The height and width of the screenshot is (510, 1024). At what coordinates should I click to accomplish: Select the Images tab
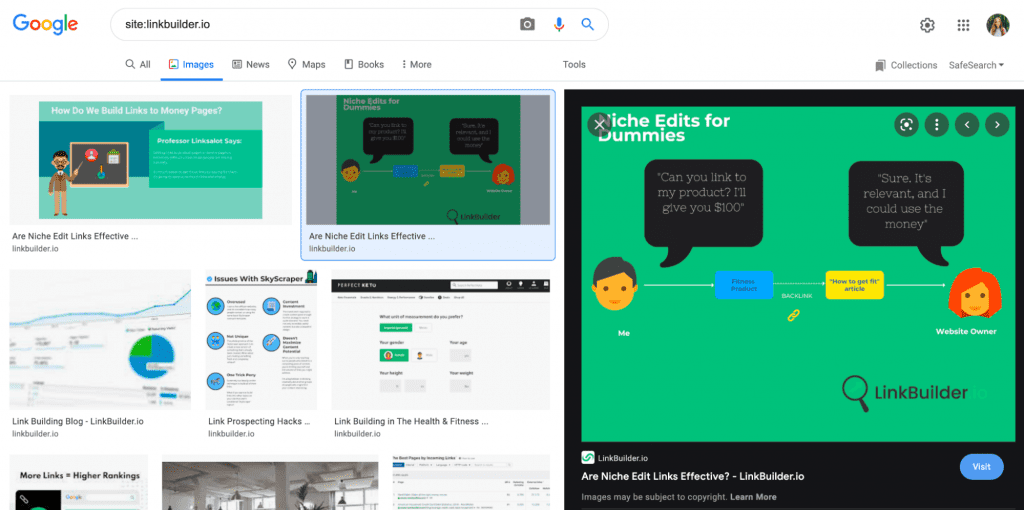pyautogui.click(x=191, y=65)
